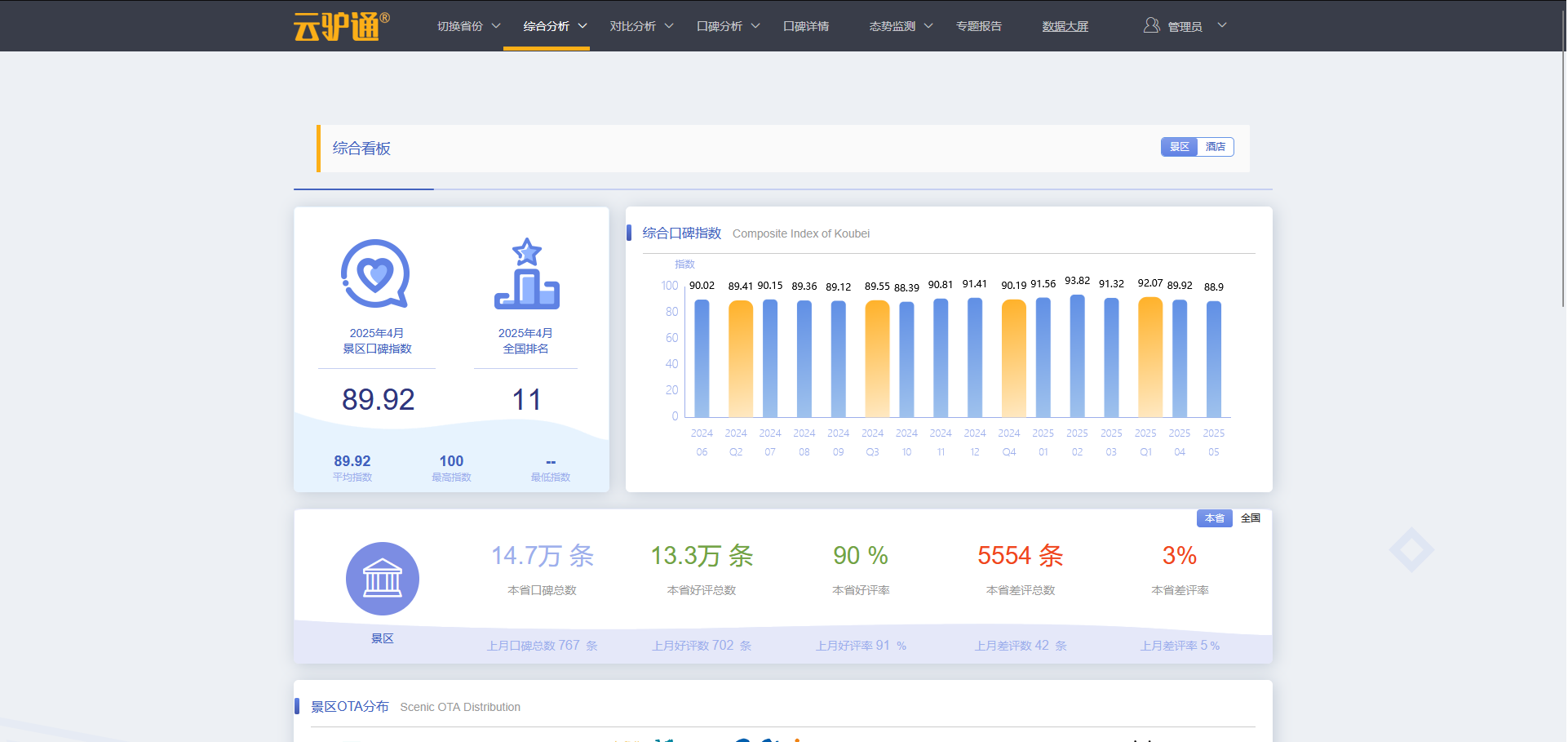Screen dimensions: 1568x742
Task: Click the floating diamond icon at right
Action: [1411, 549]
